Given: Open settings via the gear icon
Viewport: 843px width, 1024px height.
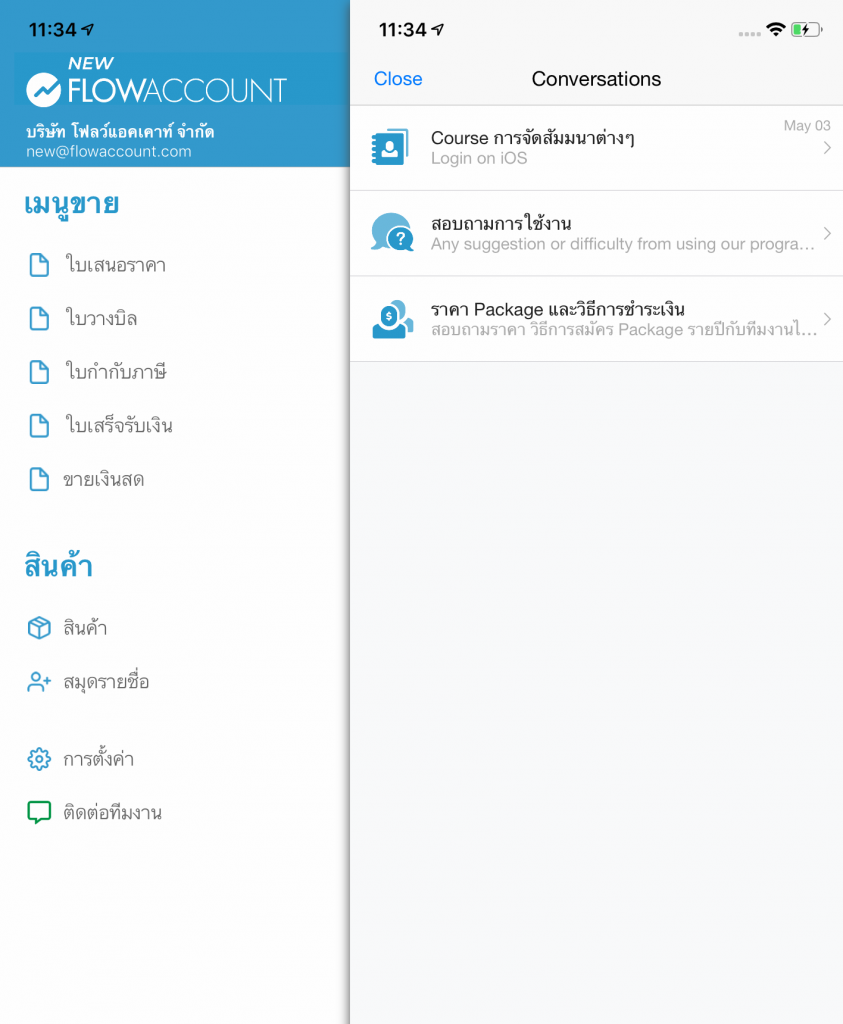Looking at the screenshot, I should tap(39, 759).
